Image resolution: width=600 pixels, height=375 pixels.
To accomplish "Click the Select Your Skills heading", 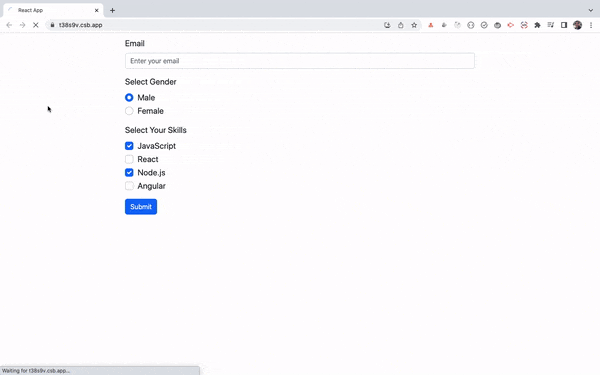I will coord(155,130).
